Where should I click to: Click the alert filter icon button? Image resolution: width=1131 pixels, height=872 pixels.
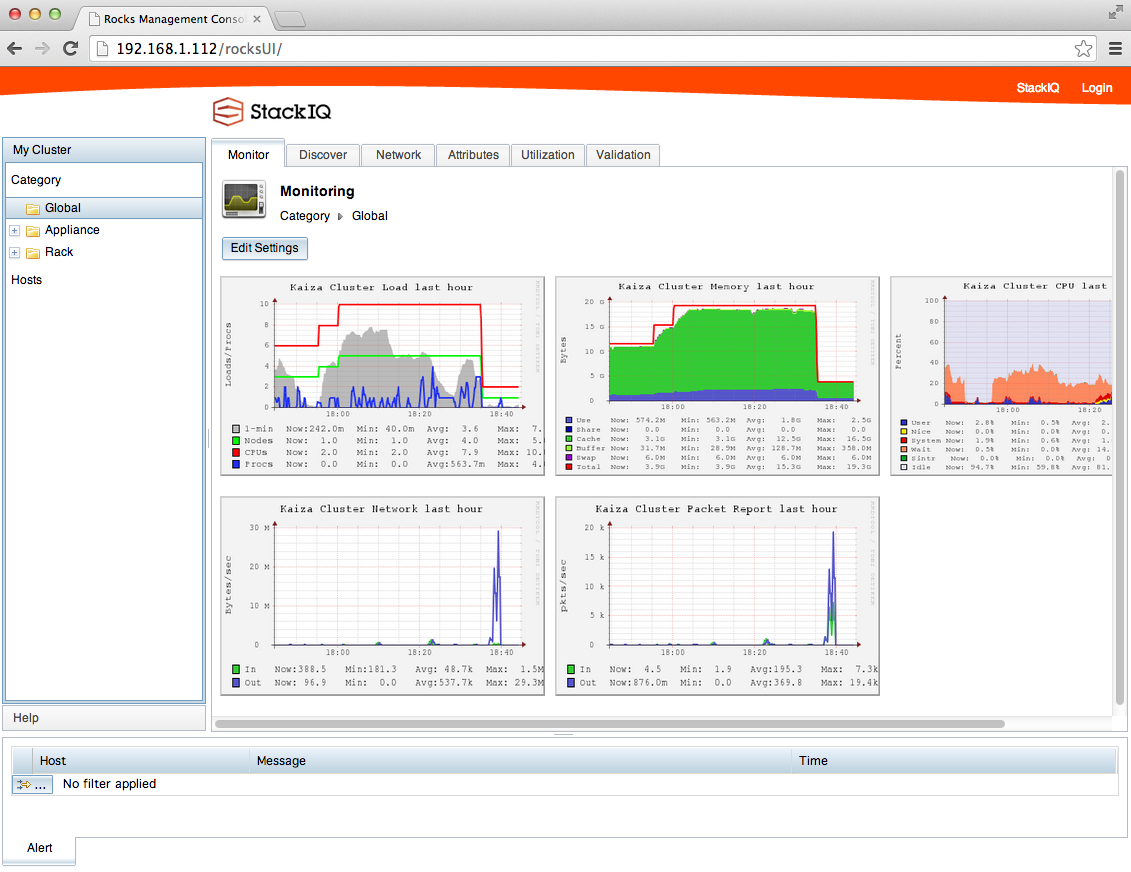pyautogui.click(x=32, y=785)
